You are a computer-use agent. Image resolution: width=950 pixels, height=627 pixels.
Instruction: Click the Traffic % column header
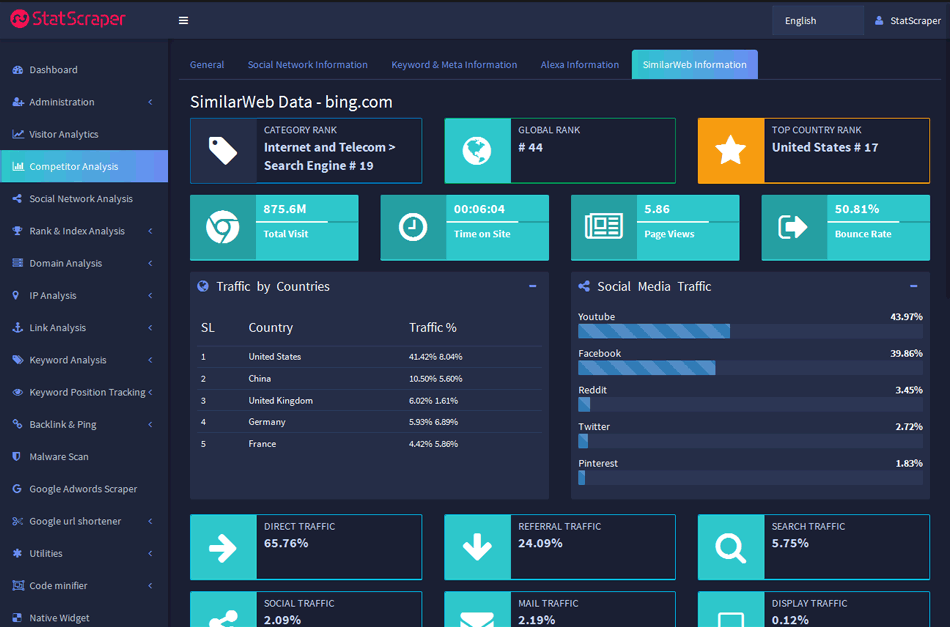coord(433,328)
